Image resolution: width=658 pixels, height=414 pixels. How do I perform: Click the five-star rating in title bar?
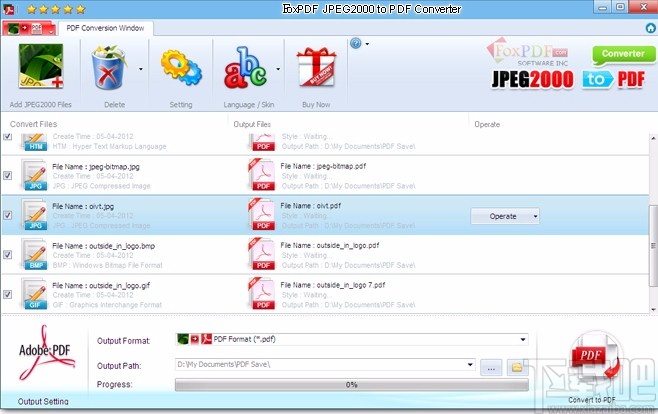click(55, 9)
